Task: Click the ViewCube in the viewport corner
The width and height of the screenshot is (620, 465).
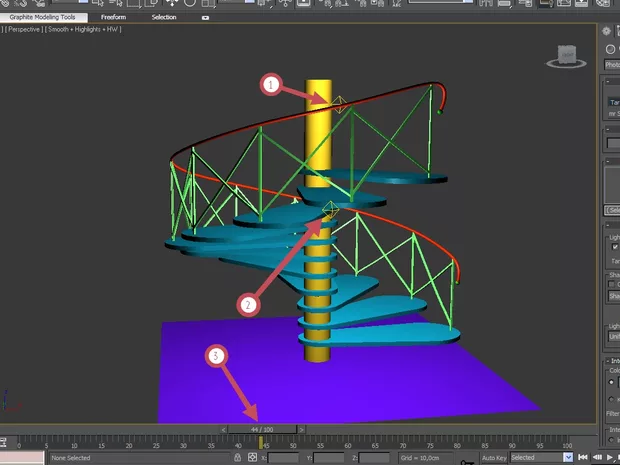Action: 568,56
